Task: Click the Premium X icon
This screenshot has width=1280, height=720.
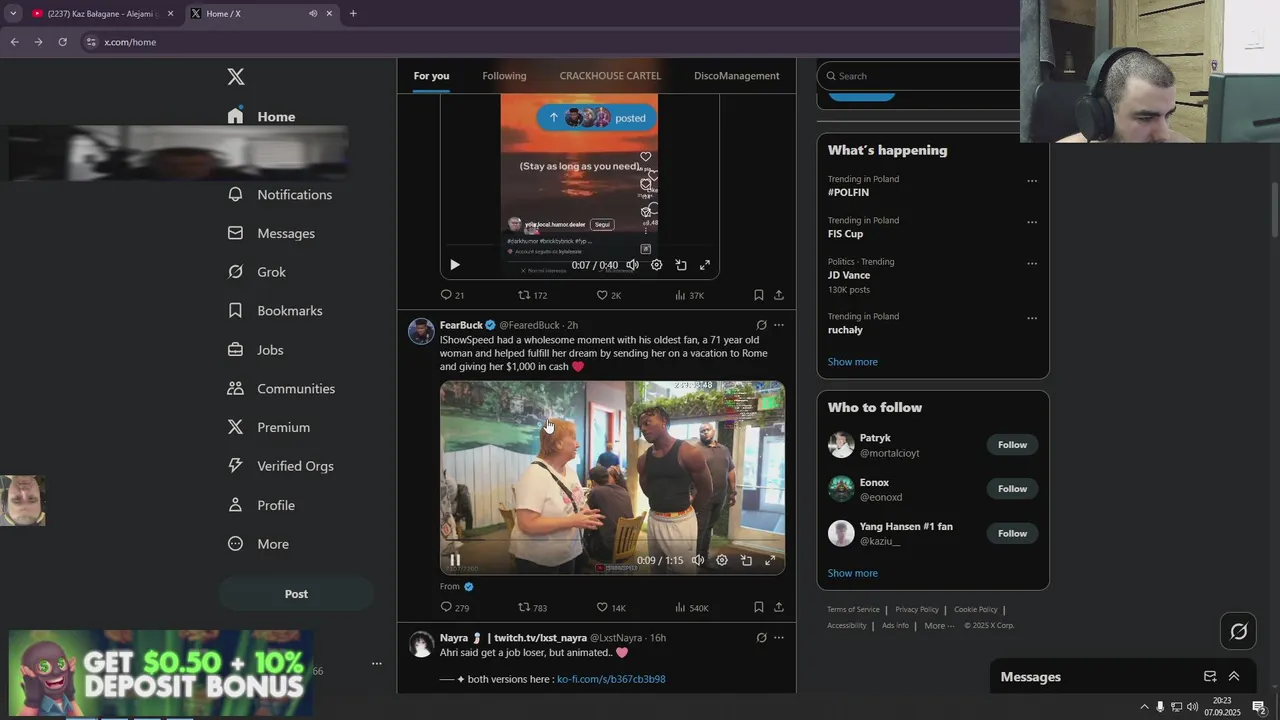Action: [235, 427]
